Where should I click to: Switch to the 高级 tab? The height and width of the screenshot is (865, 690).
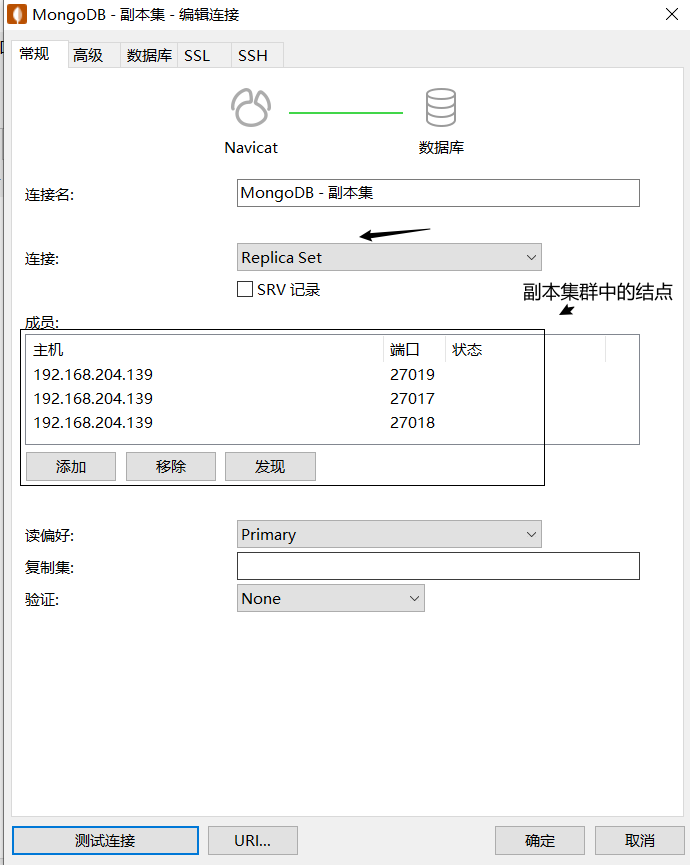pyautogui.click(x=94, y=55)
